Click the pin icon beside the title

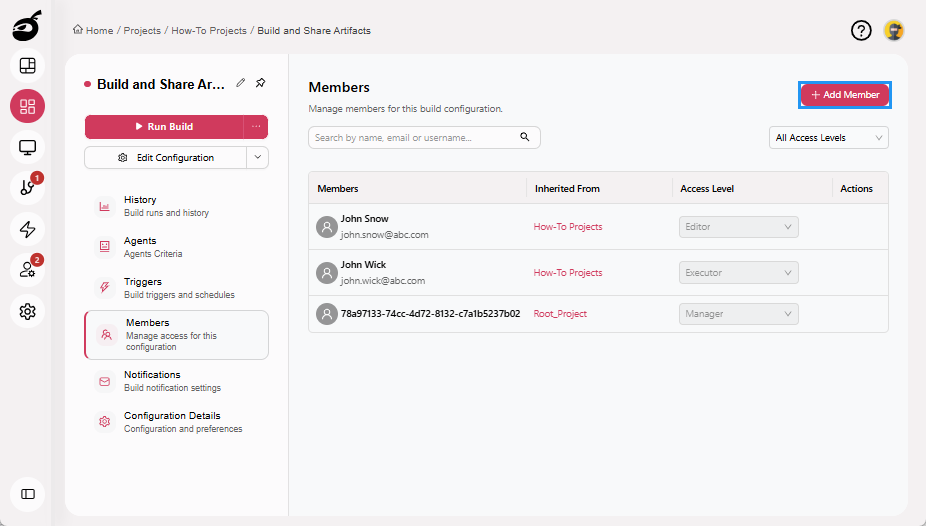pos(260,83)
